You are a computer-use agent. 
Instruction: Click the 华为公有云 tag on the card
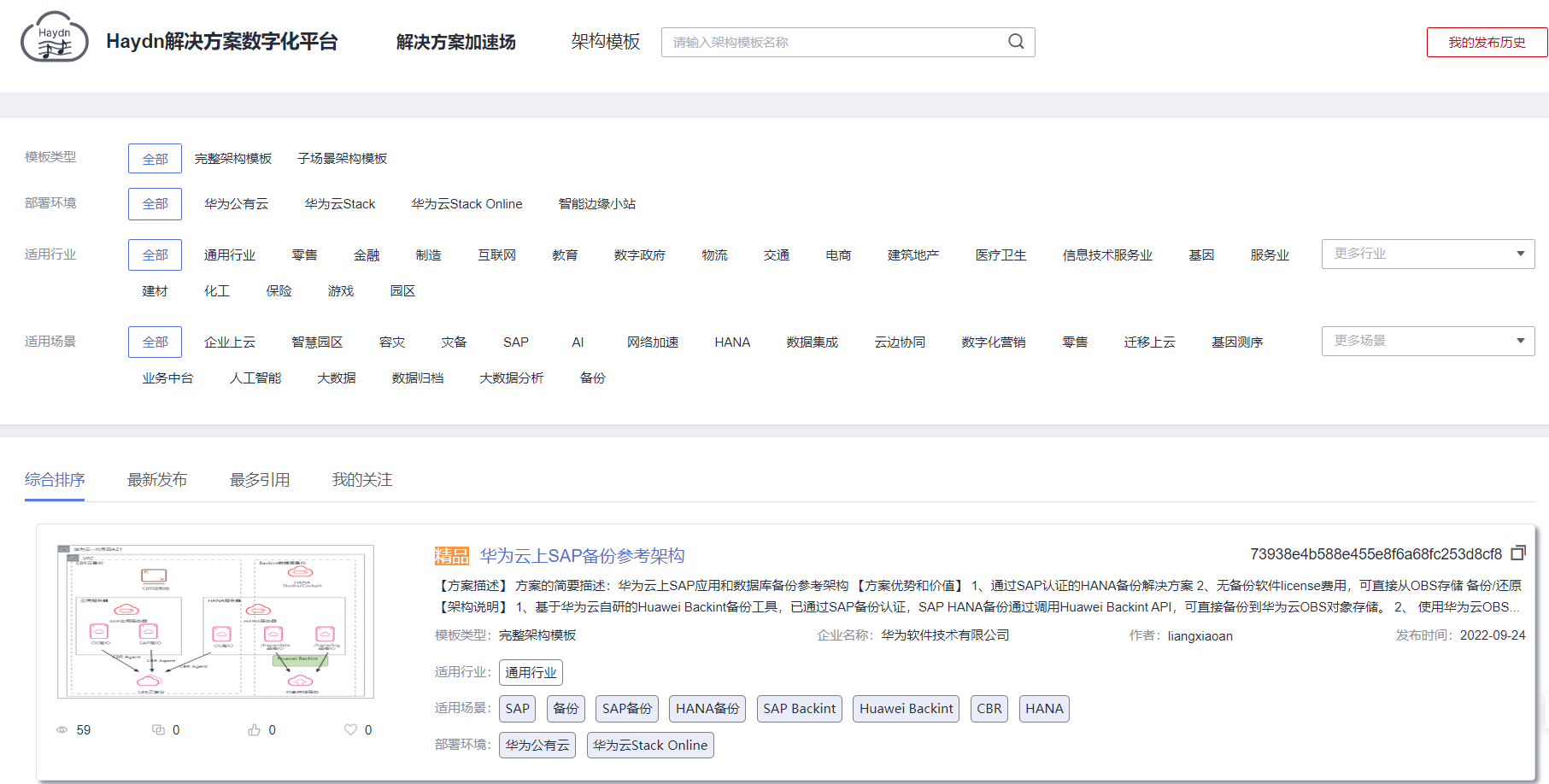coord(537,746)
